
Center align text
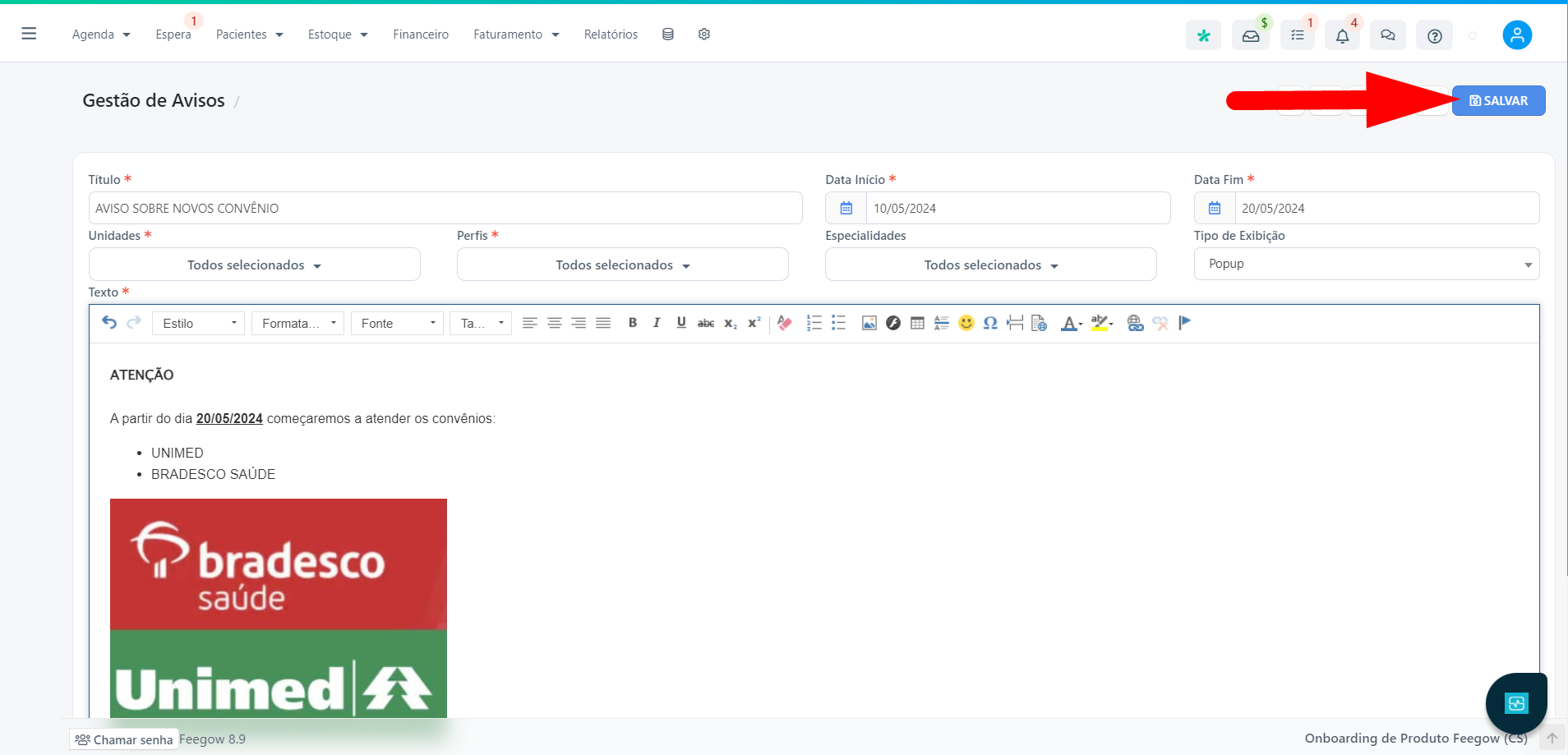point(555,323)
